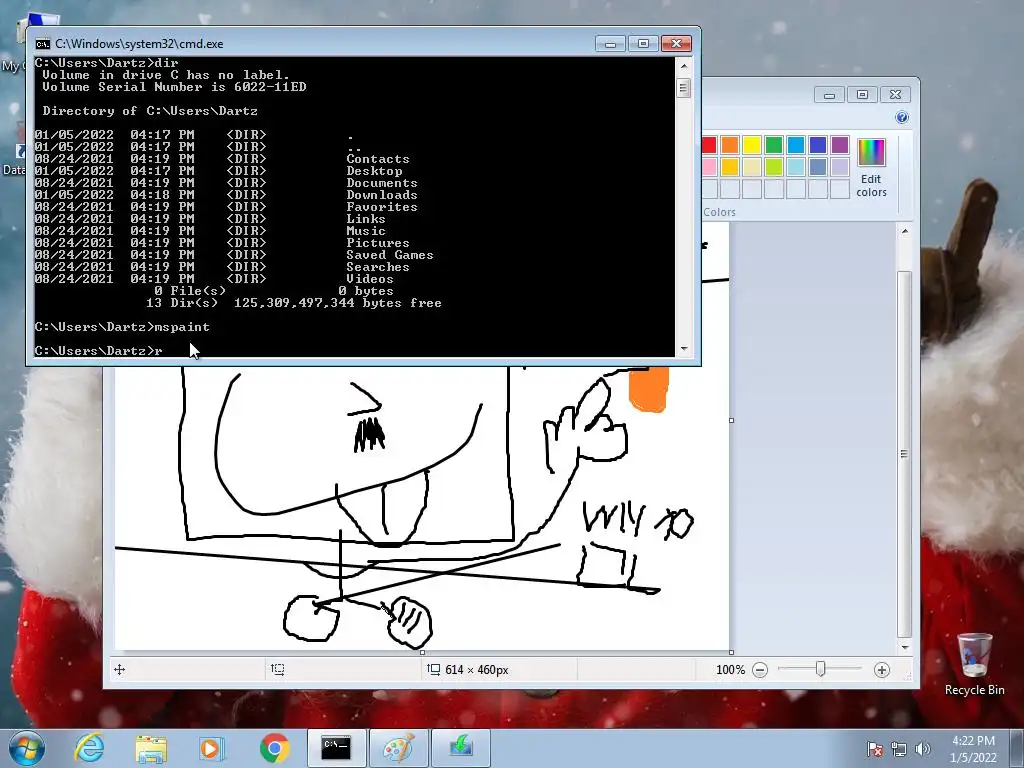Click the 'Pictures' directory entry in cmd
This screenshot has width=1024, height=768.
click(378, 243)
